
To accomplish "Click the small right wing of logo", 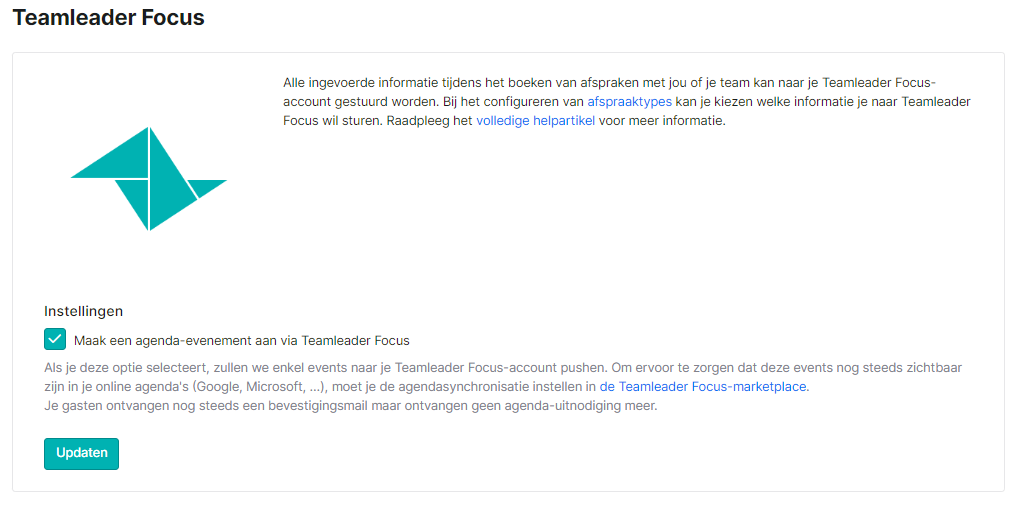I will [x=207, y=187].
